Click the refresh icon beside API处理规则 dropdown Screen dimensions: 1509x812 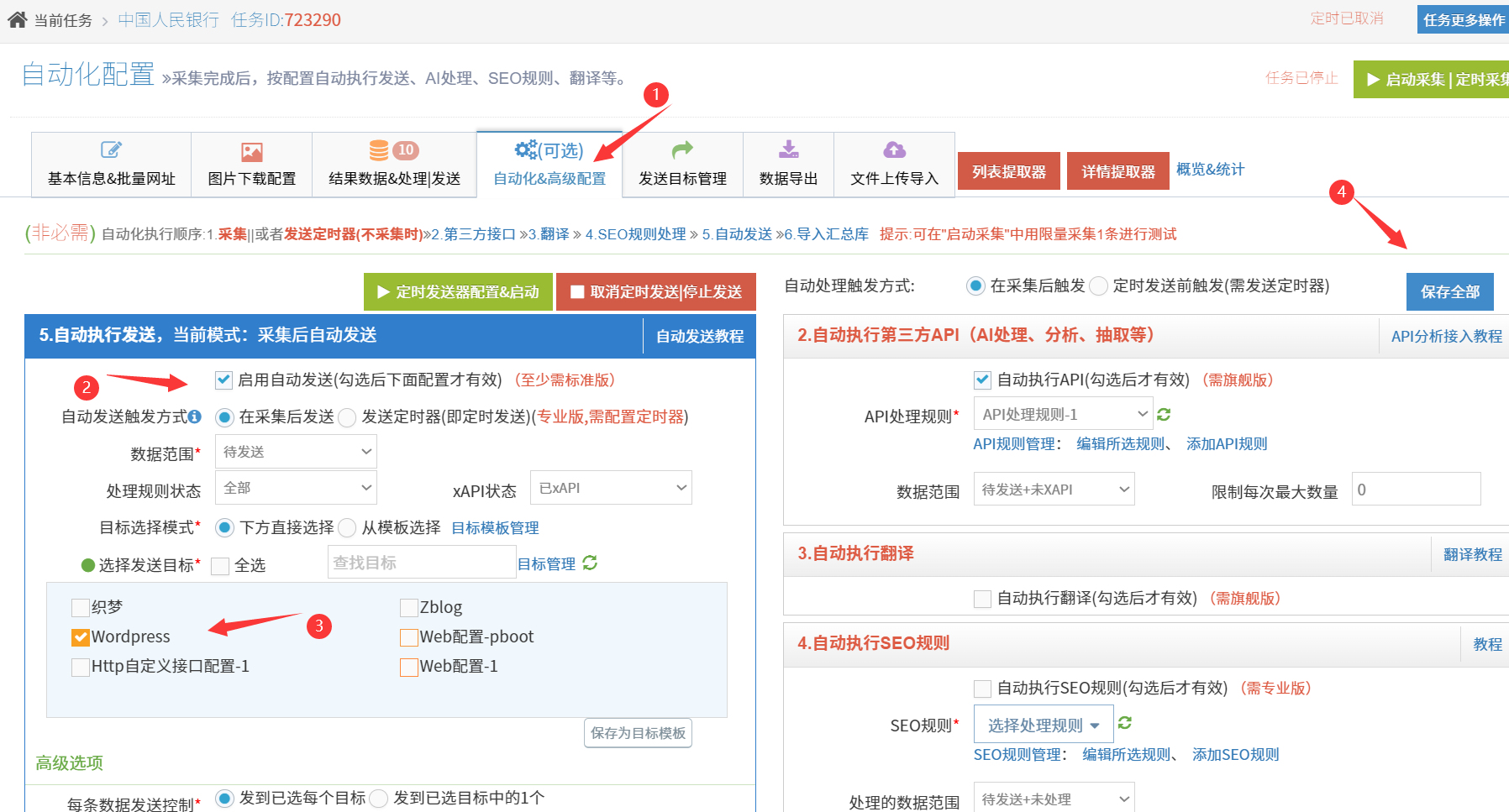tap(1164, 415)
